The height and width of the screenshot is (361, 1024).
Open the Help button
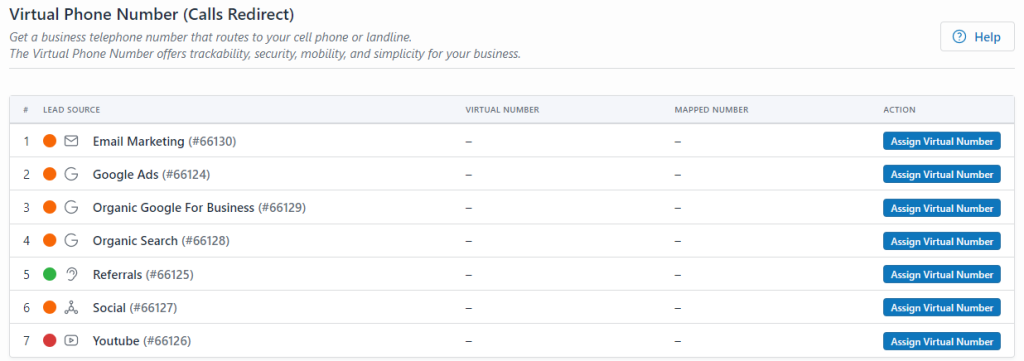tap(977, 37)
